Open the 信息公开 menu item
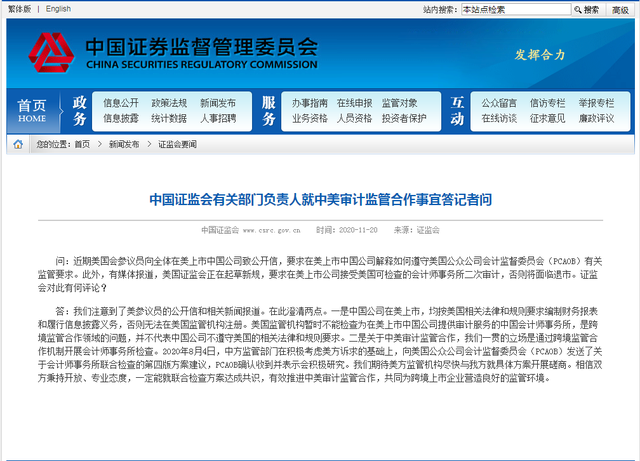 121,102
